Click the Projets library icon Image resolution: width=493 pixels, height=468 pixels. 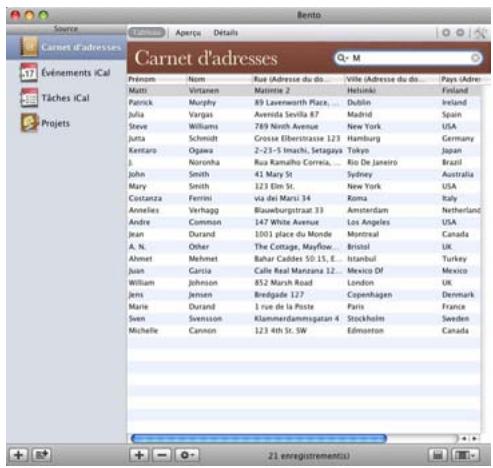[x=29, y=123]
